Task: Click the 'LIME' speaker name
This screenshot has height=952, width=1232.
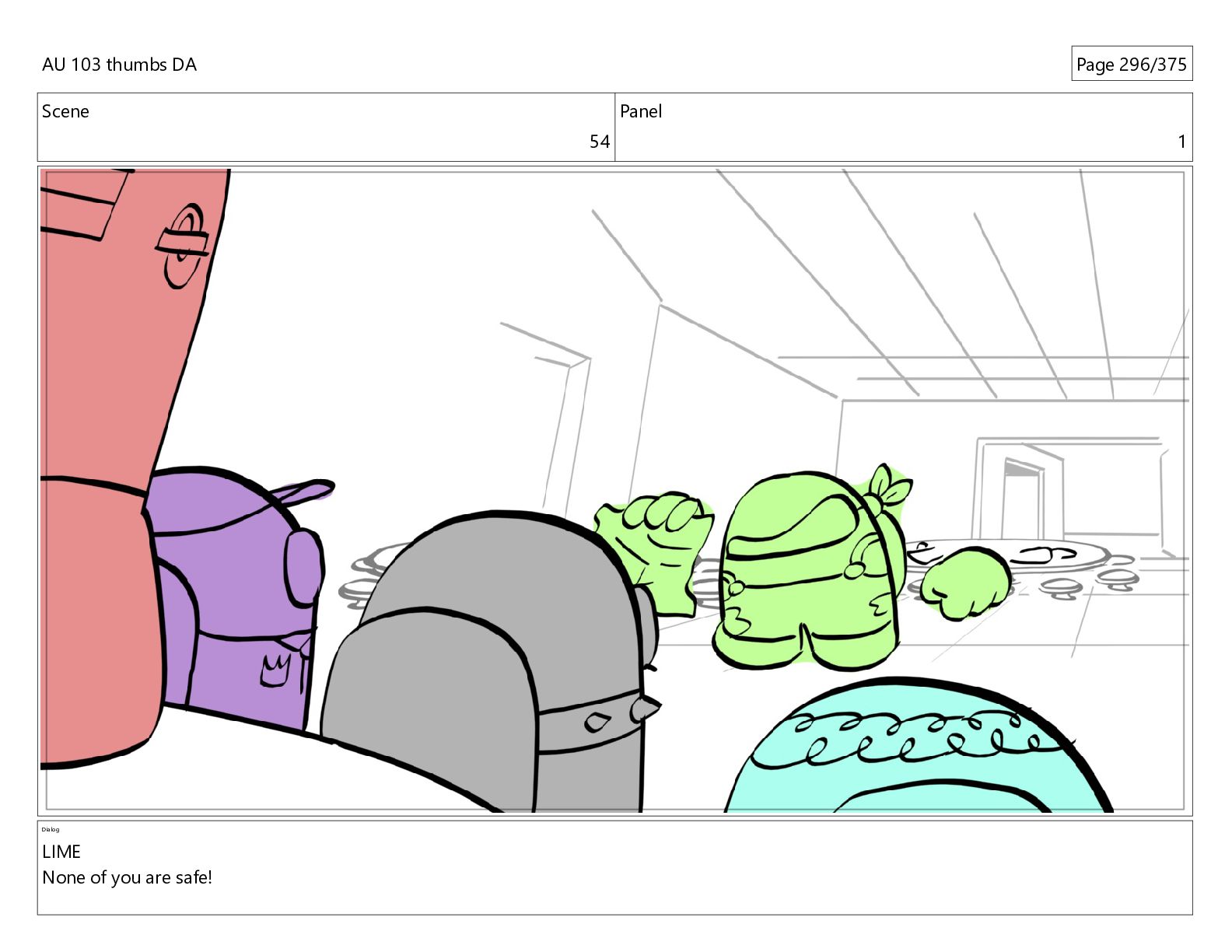Action: pyautogui.click(x=61, y=852)
